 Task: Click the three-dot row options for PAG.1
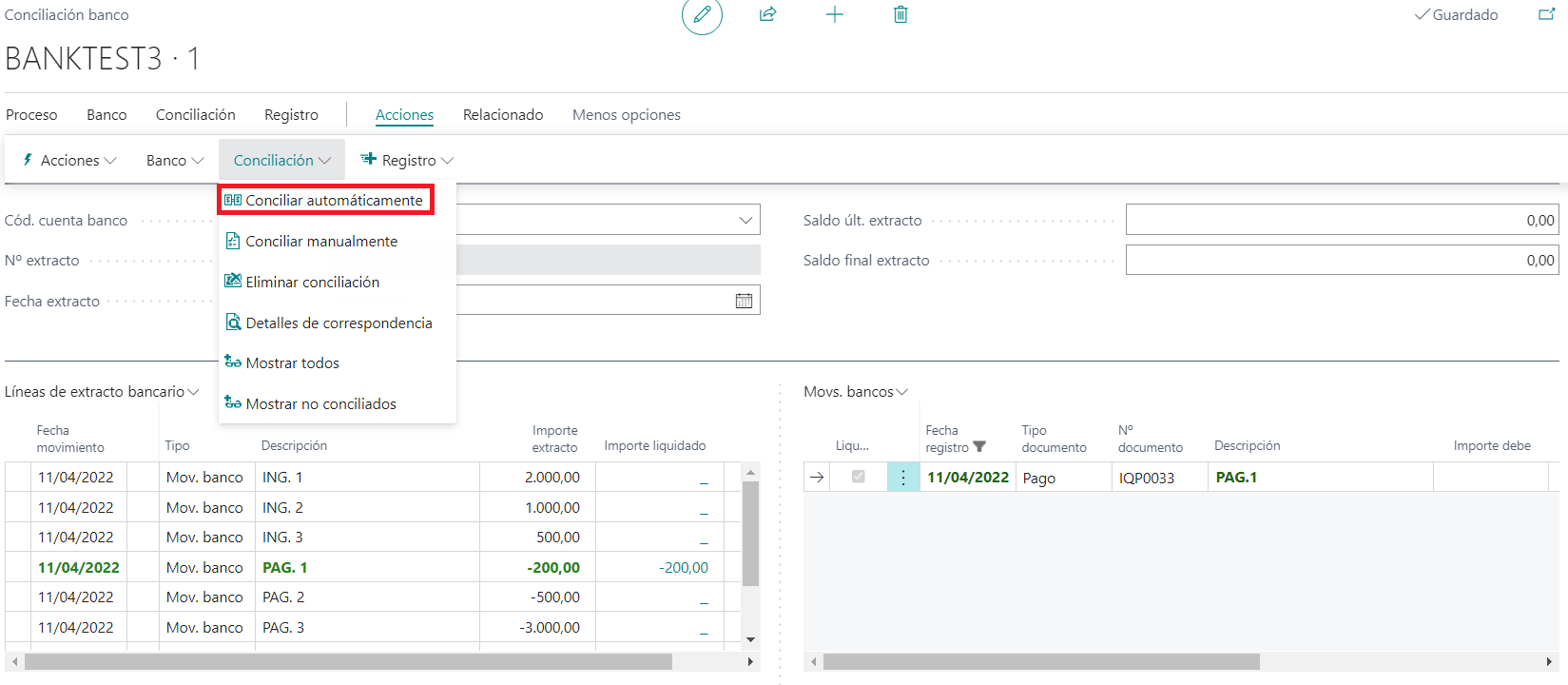coord(902,478)
